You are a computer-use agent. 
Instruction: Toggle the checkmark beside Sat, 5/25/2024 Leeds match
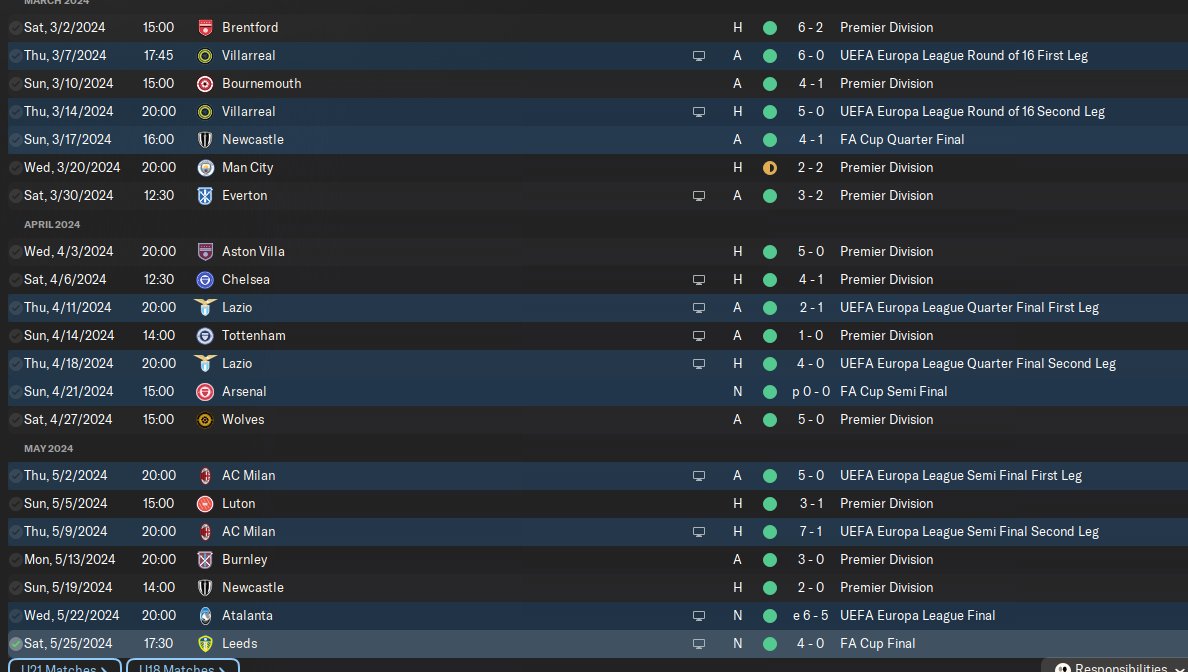pos(15,644)
